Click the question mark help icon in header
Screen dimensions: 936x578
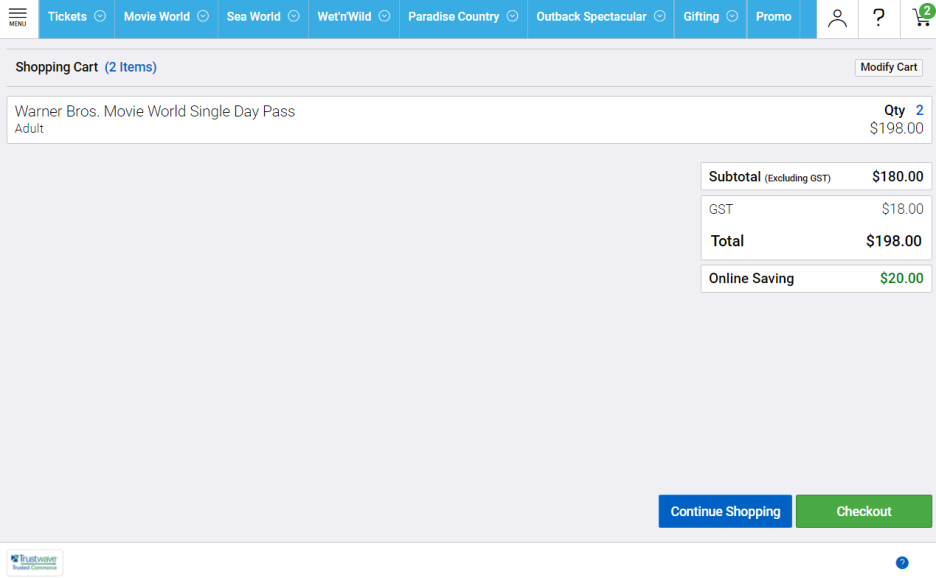point(879,18)
